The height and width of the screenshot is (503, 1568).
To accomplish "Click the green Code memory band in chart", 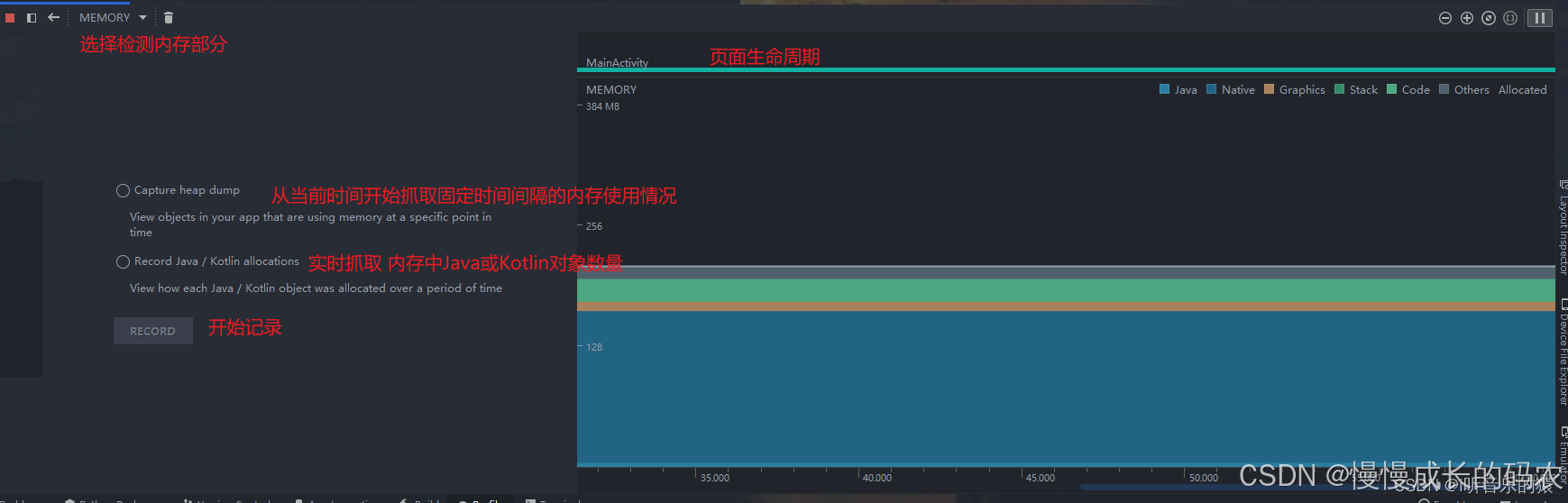I will pos(1066,290).
